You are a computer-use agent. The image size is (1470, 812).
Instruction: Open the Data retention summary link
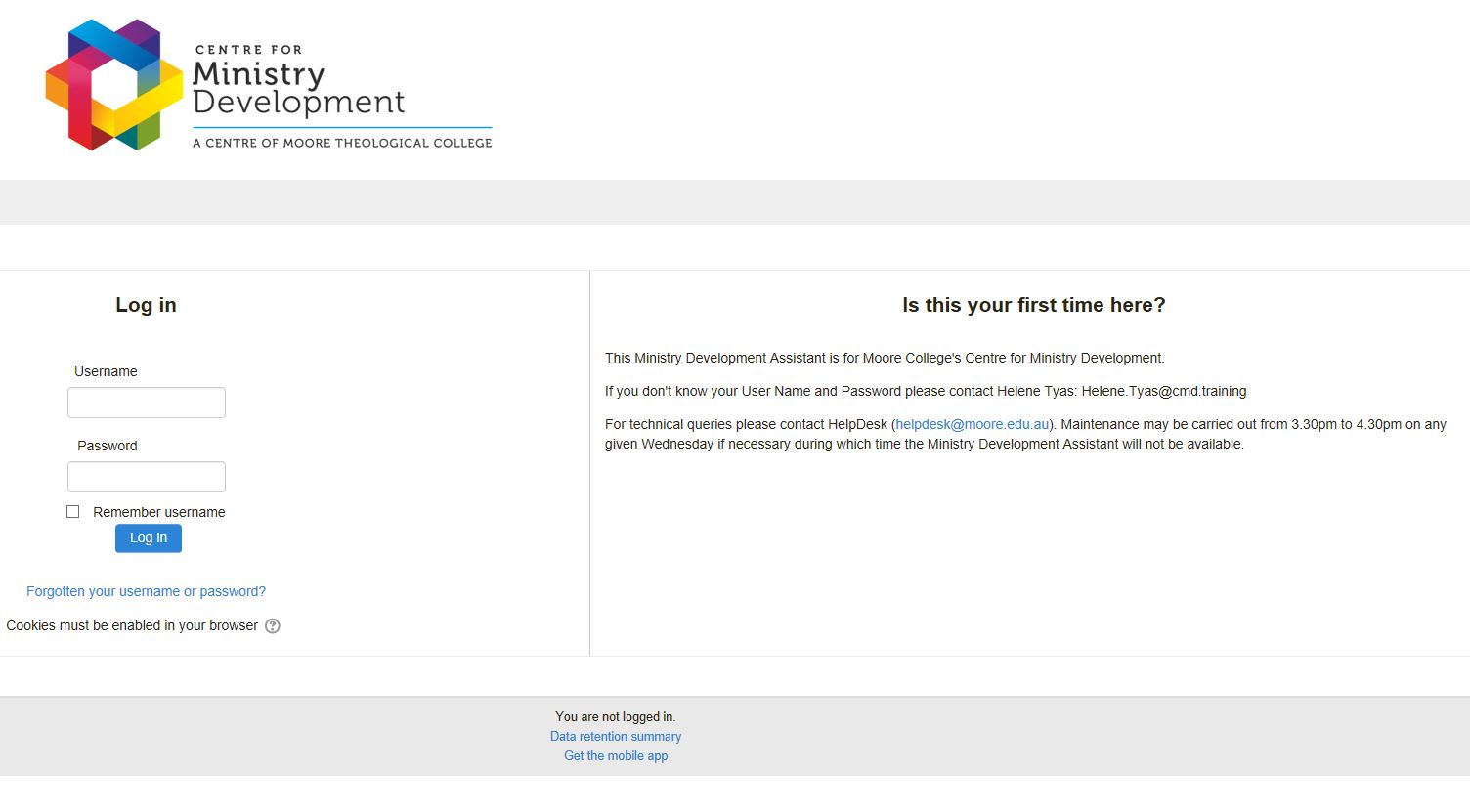pyautogui.click(x=616, y=737)
